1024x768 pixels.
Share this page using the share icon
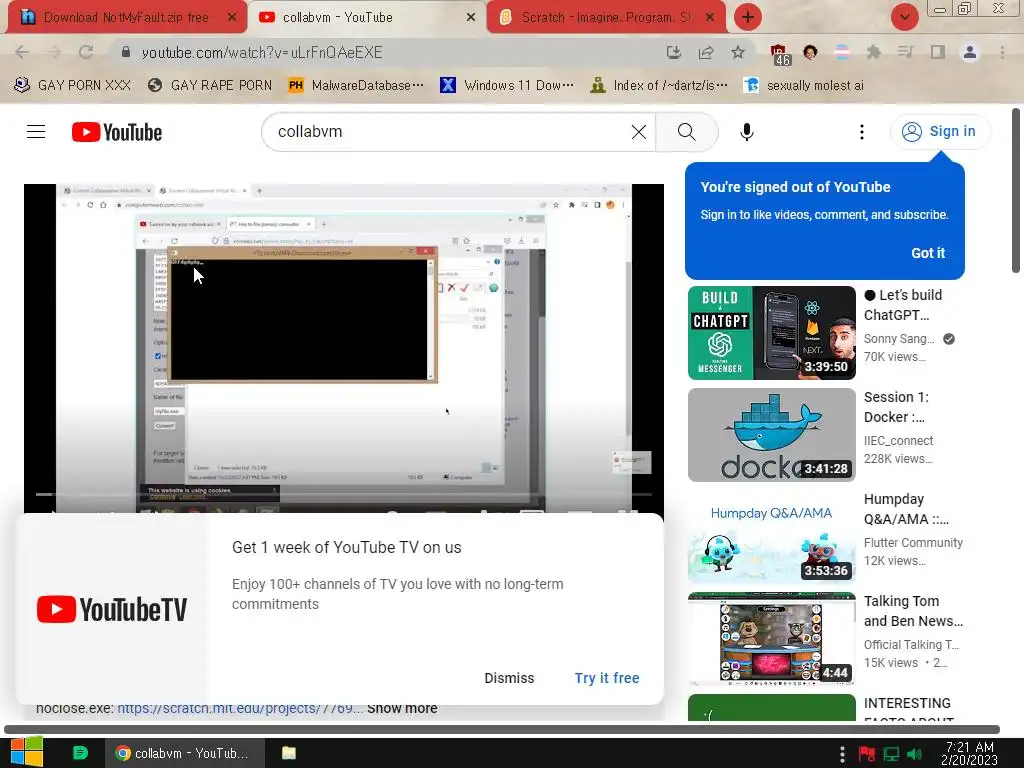[706, 52]
